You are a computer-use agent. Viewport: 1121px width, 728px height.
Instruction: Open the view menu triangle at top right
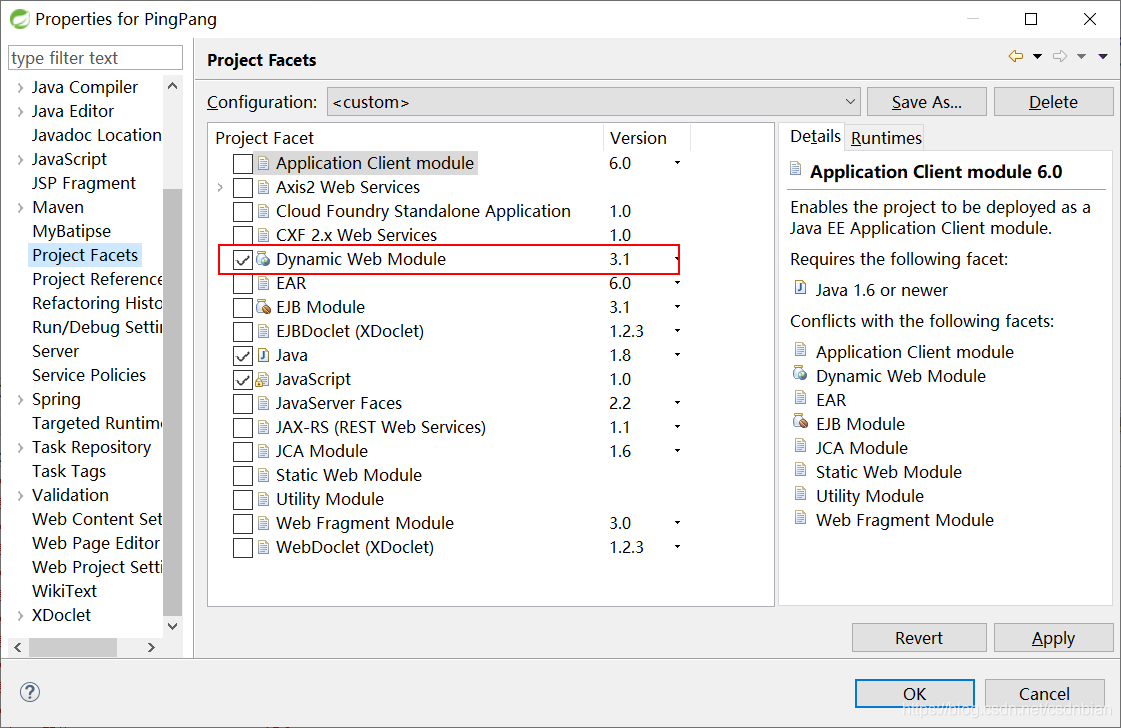[1103, 56]
